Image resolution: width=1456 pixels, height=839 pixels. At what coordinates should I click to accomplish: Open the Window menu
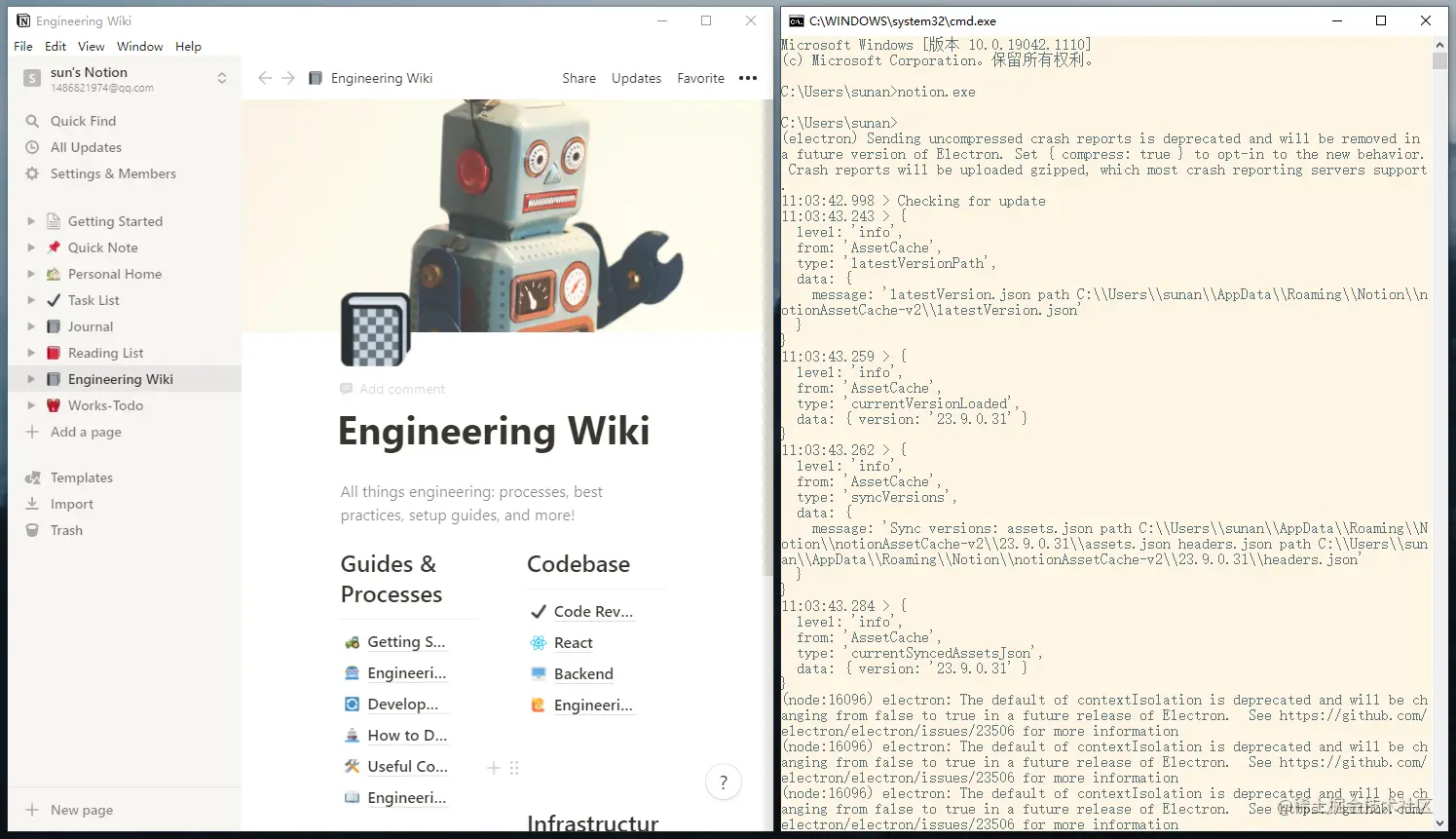pyautogui.click(x=140, y=46)
